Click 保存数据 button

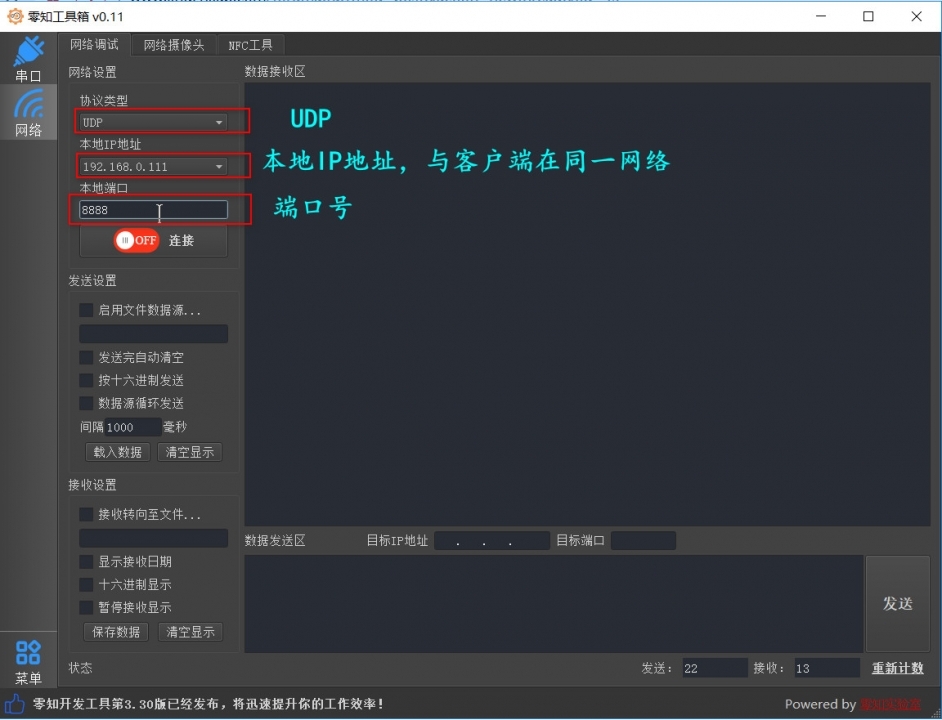pos(116,632)
